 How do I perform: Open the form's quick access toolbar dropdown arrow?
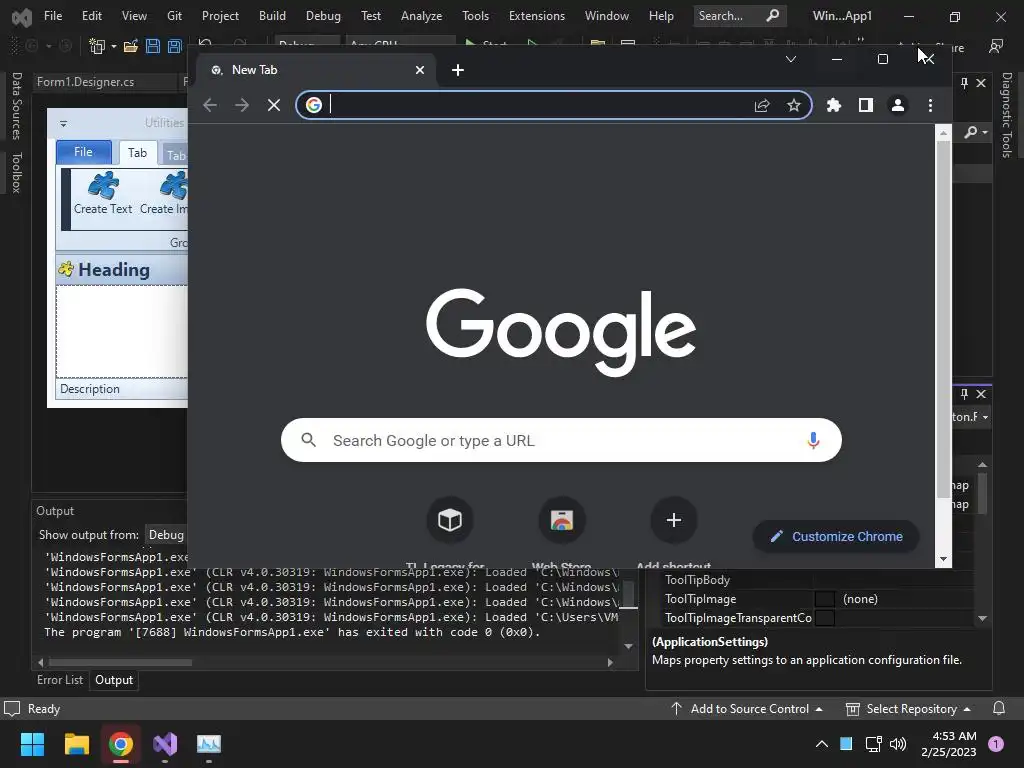63,123
